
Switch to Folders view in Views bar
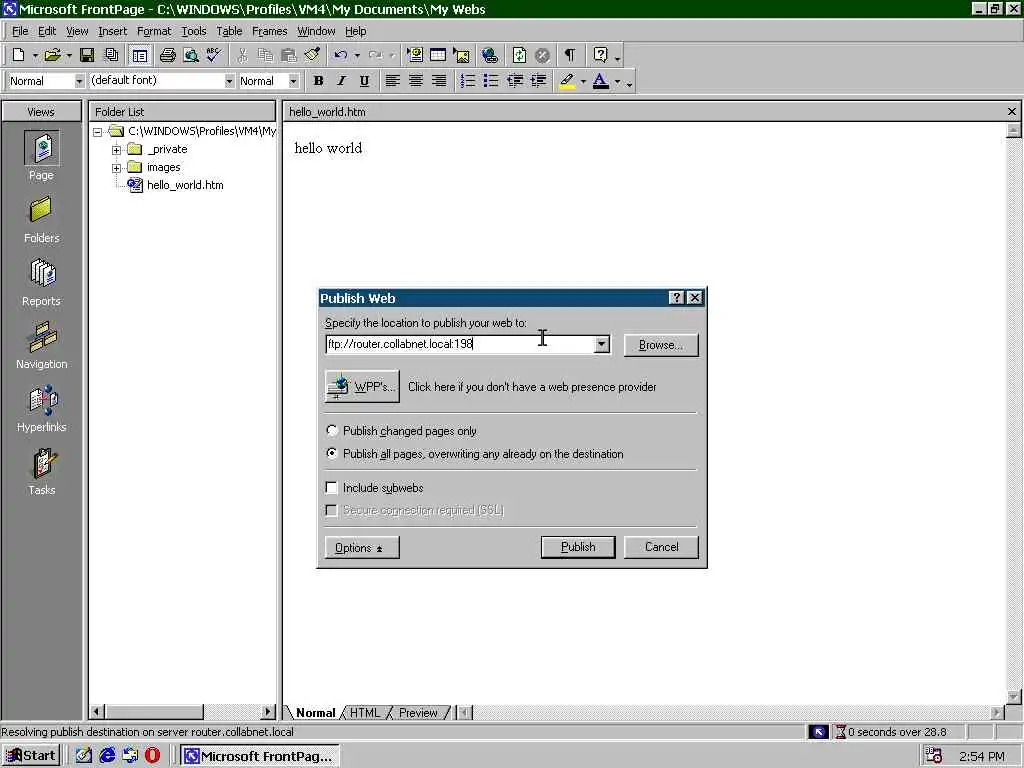(41, 220)
